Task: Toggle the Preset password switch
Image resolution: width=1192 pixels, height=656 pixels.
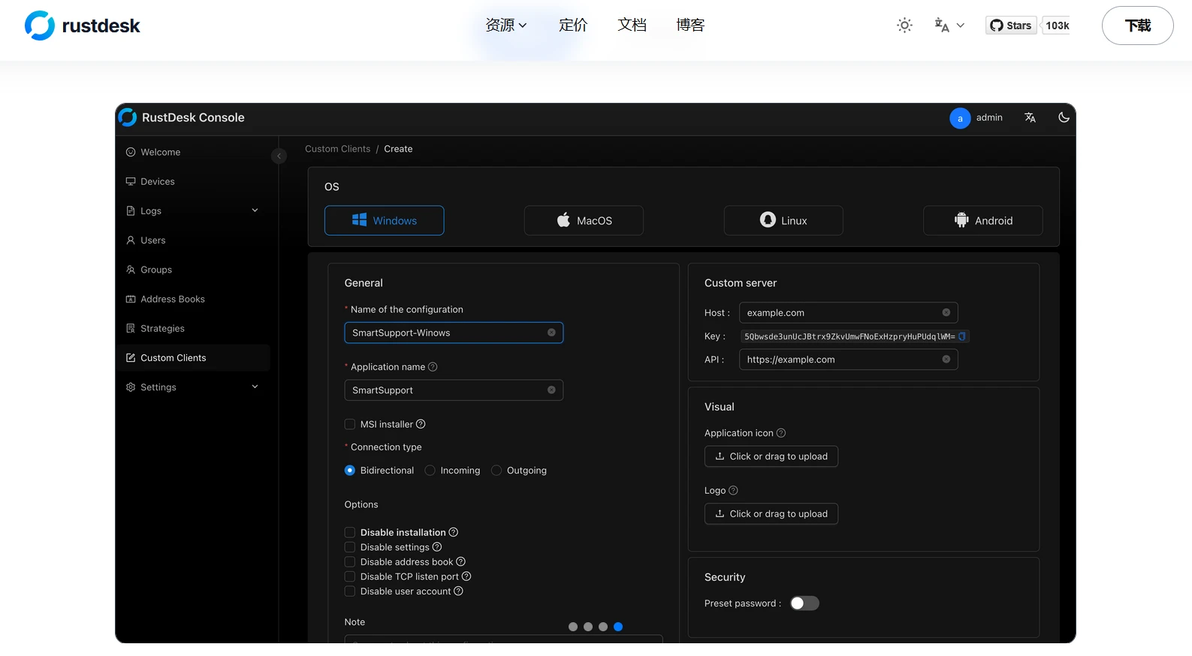Action: 804,604
